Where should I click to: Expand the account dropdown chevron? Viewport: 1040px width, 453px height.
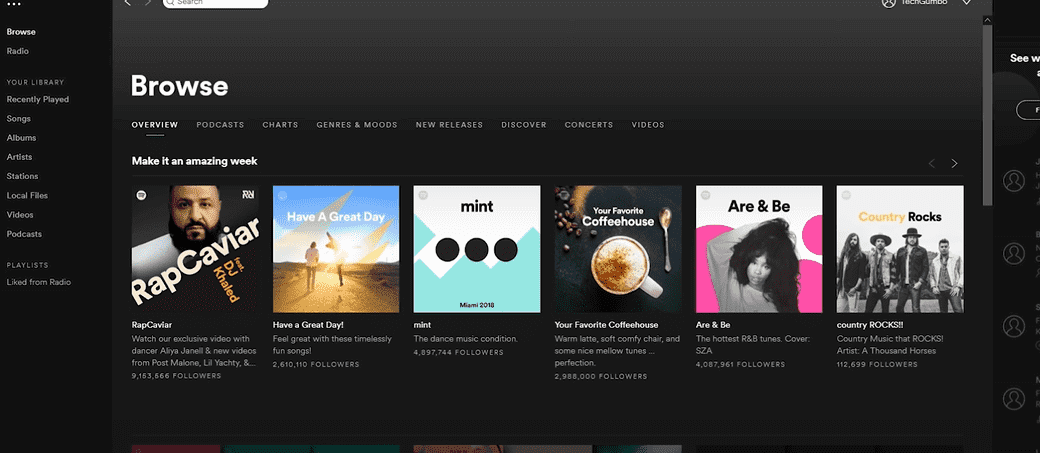click(x=966, y=3)
